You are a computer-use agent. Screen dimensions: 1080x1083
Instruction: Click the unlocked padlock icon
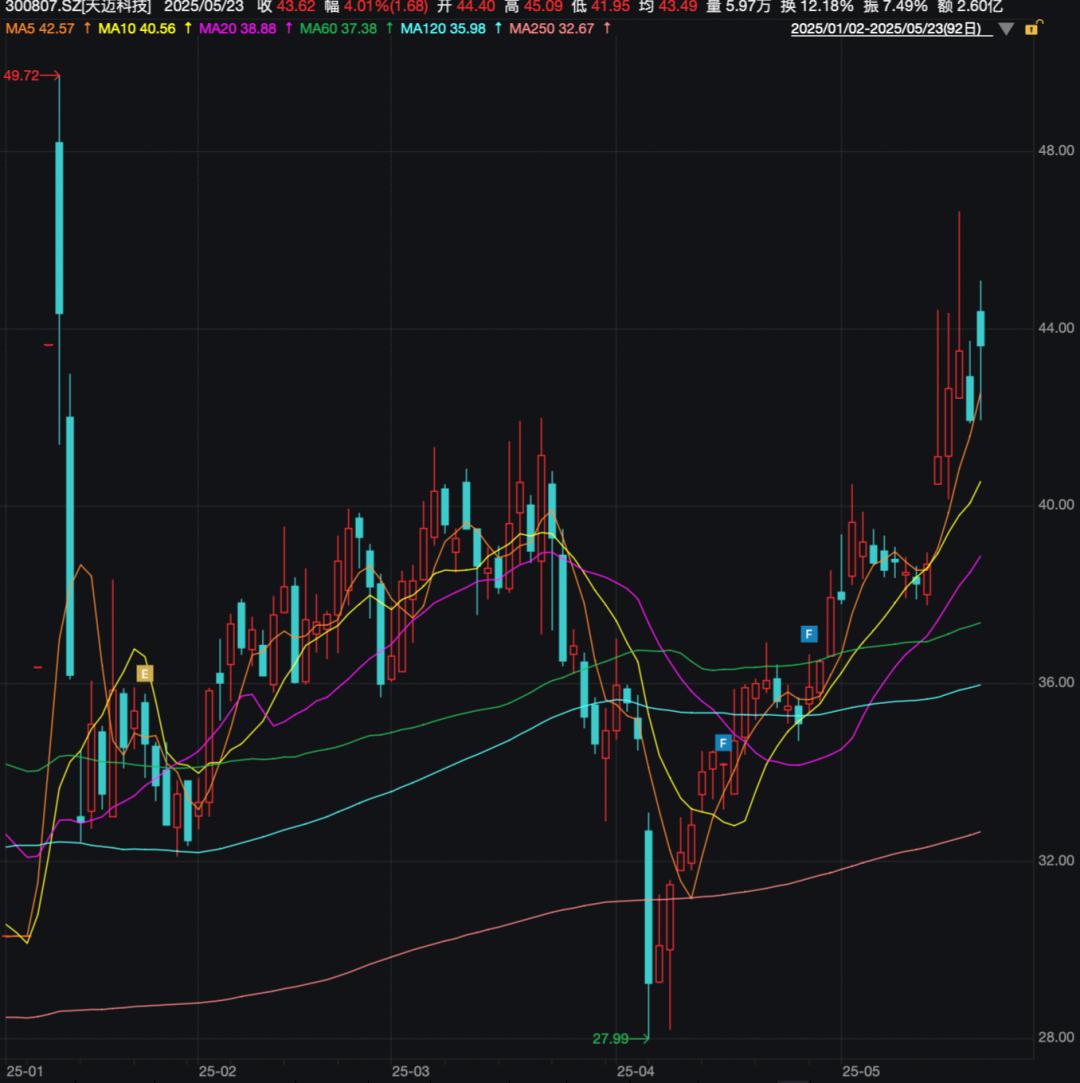pyautogui.click(x=1032, y=28)
